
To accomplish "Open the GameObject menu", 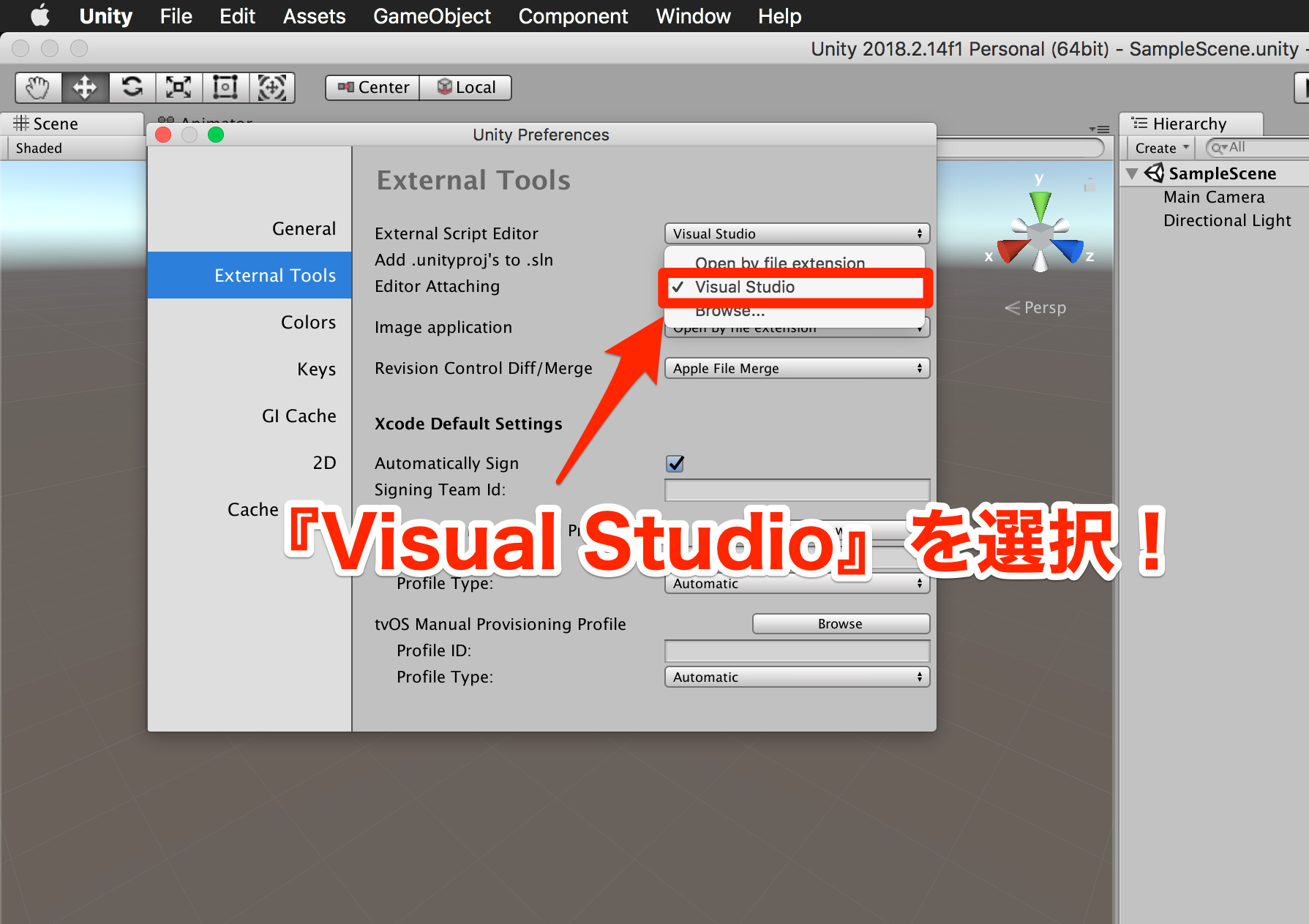I will 432,16.
